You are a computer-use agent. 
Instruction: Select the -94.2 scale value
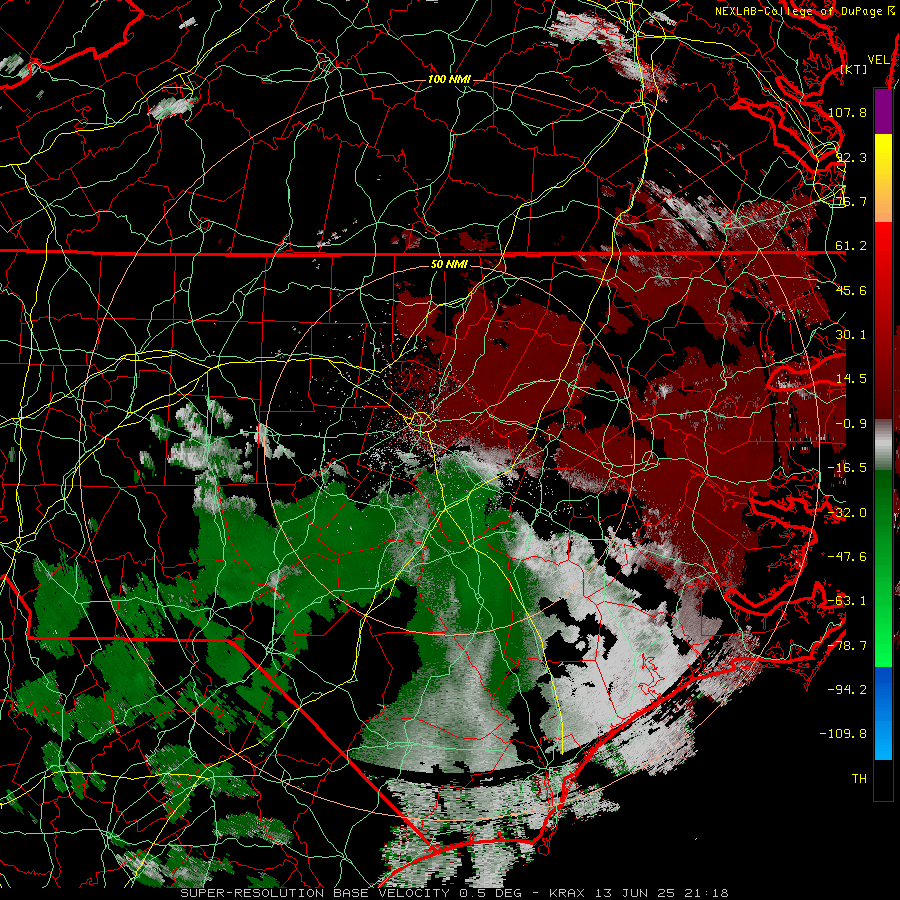click(847, 690)
